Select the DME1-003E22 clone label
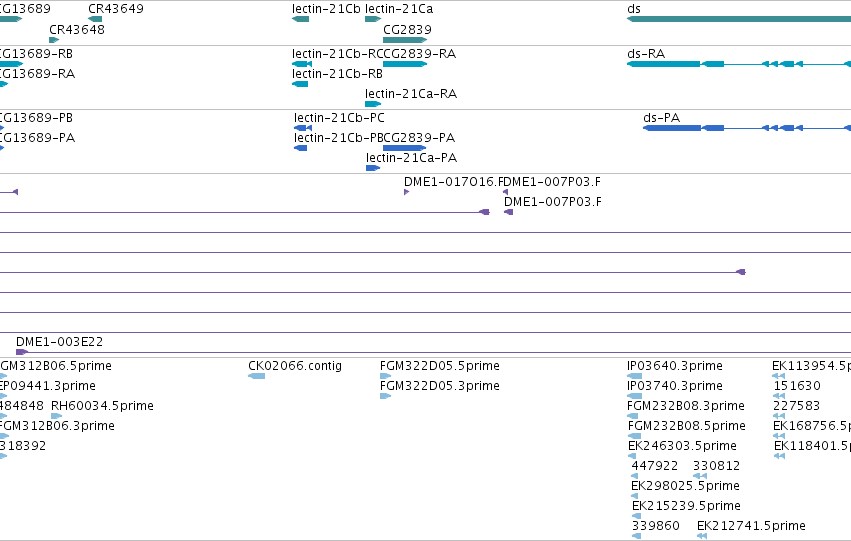The image size is (851, 541). (x=59, y=342)
